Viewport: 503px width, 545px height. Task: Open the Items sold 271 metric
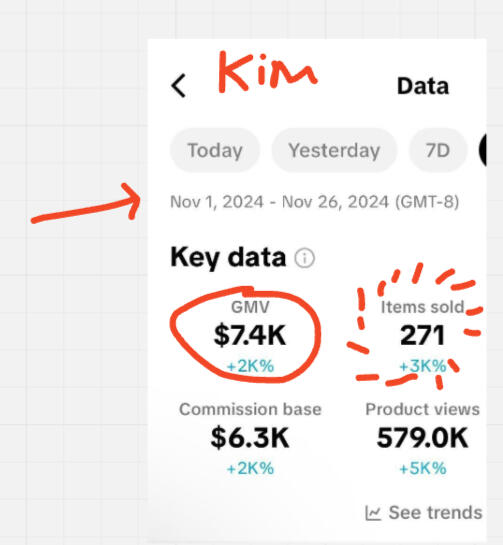coord(422,335)
